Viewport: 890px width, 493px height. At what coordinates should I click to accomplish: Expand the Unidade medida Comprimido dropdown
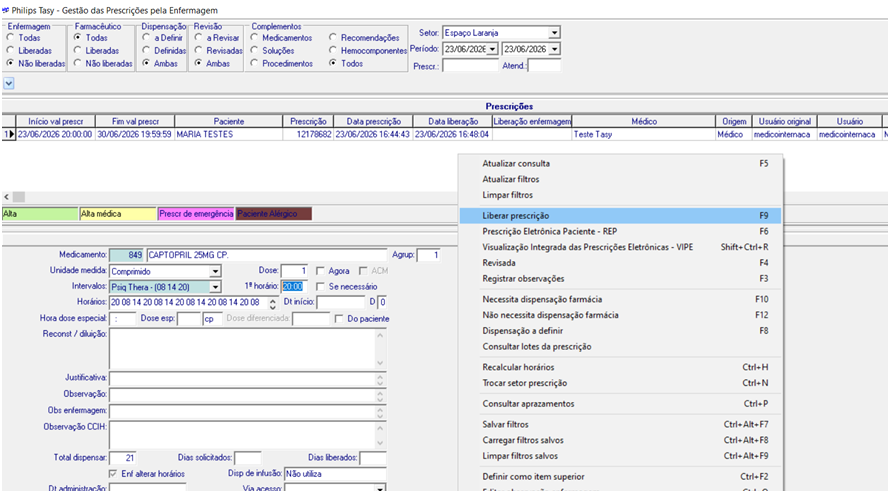pos(215,271)
